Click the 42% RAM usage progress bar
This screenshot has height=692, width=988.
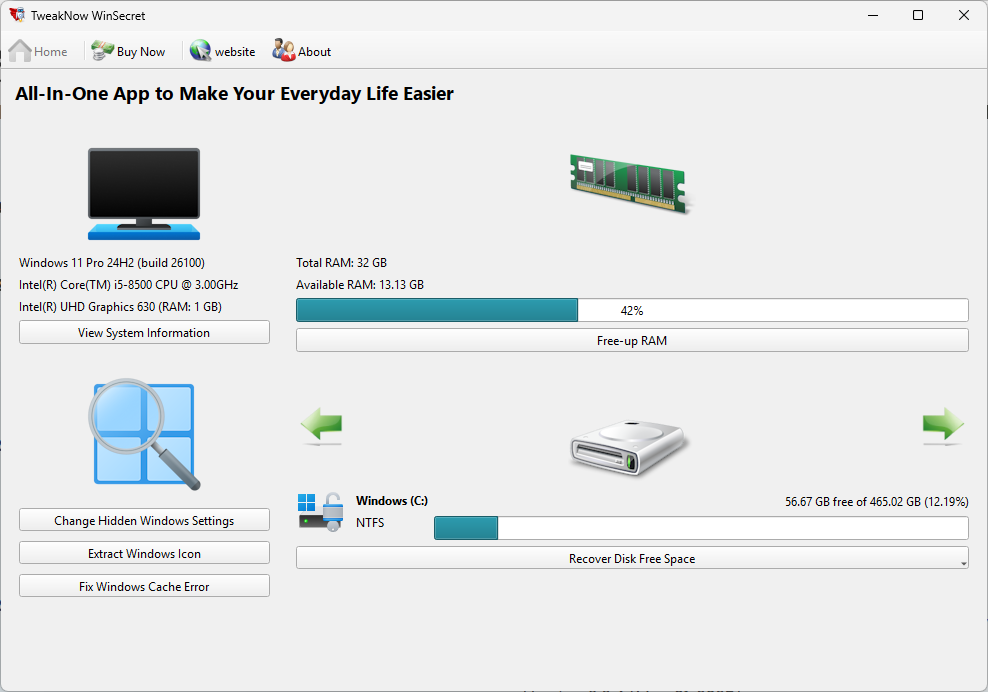point(632,310)
